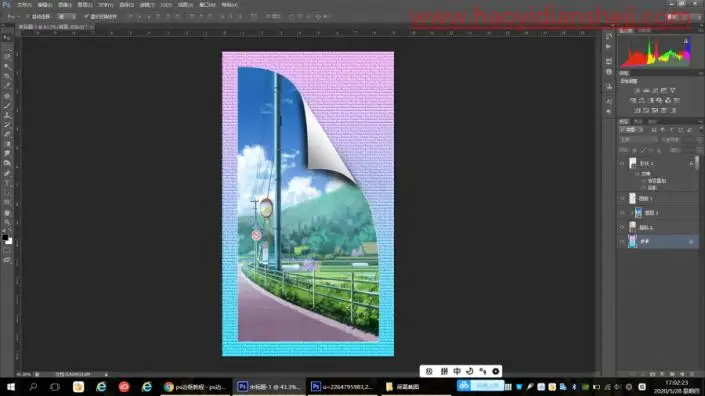Select the Horizontal Type tool
Screen dimensions: 705x396
point(7,183)
